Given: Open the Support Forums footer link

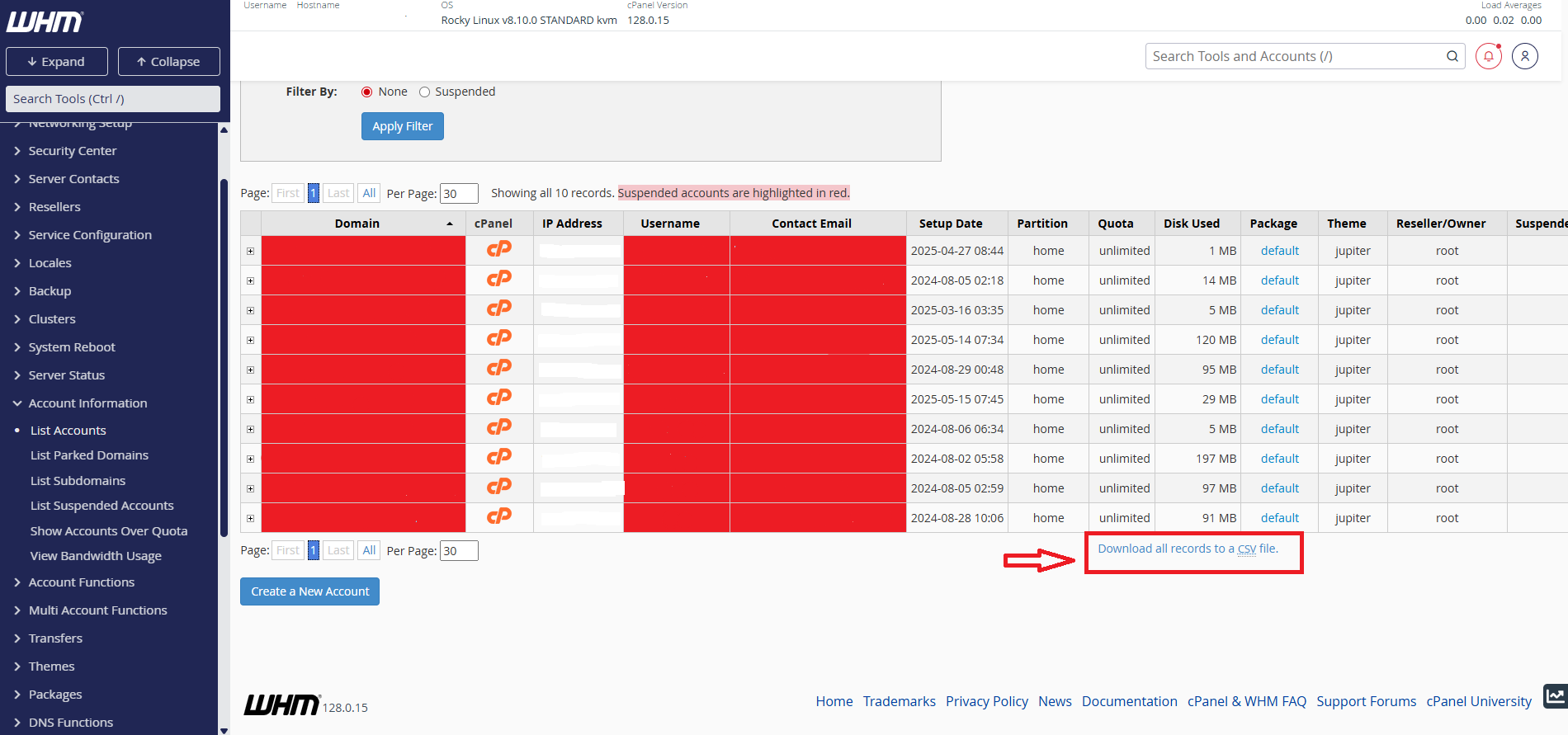Looking at the screenshot, I should tap(1367, 701).
